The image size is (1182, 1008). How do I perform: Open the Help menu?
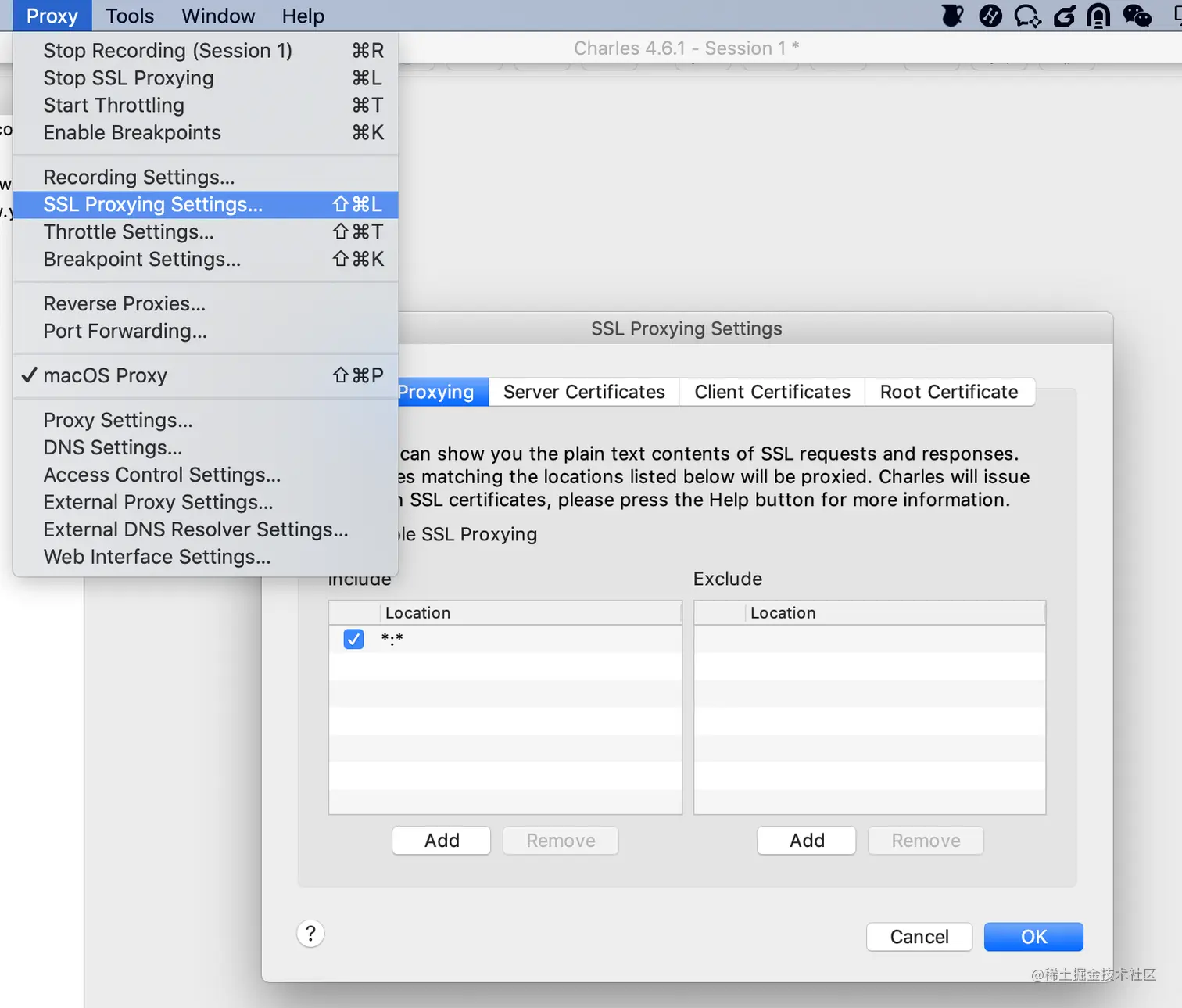[303, 16]
